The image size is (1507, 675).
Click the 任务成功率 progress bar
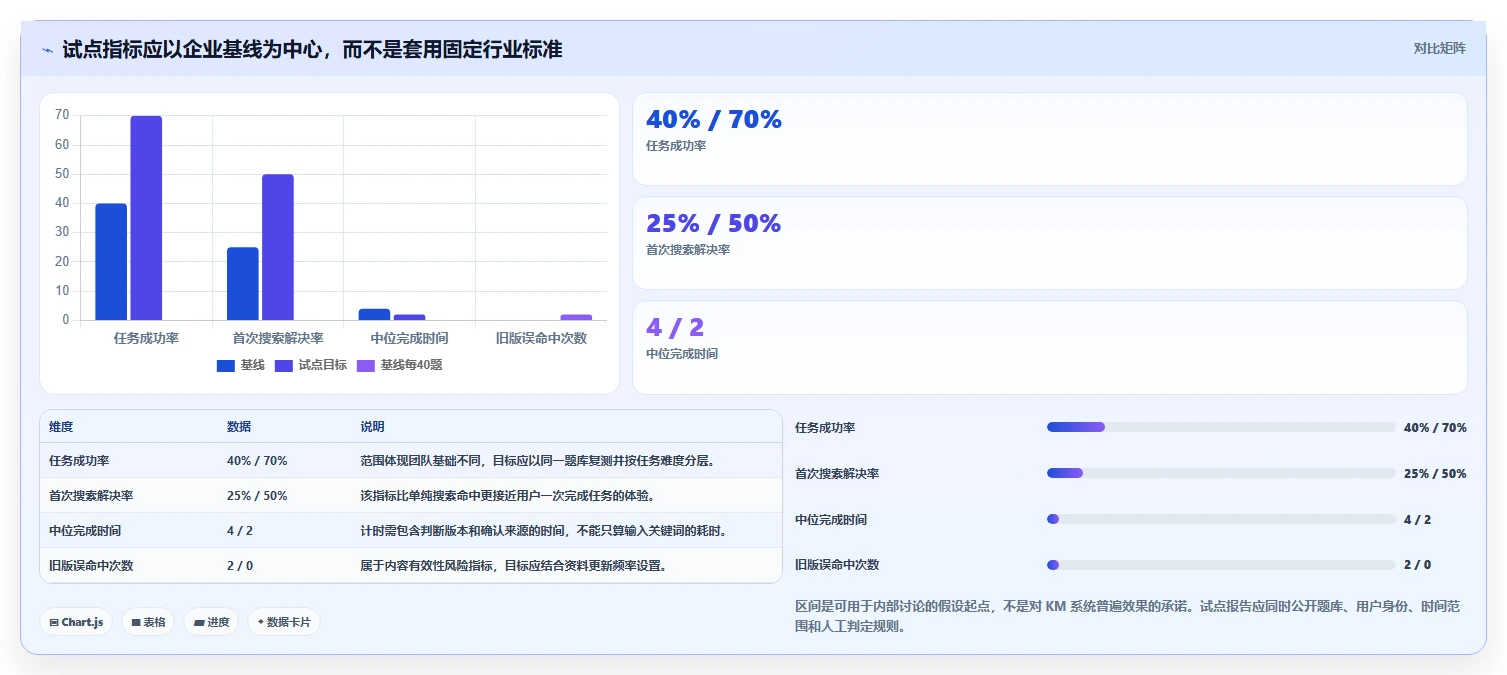1221,427
